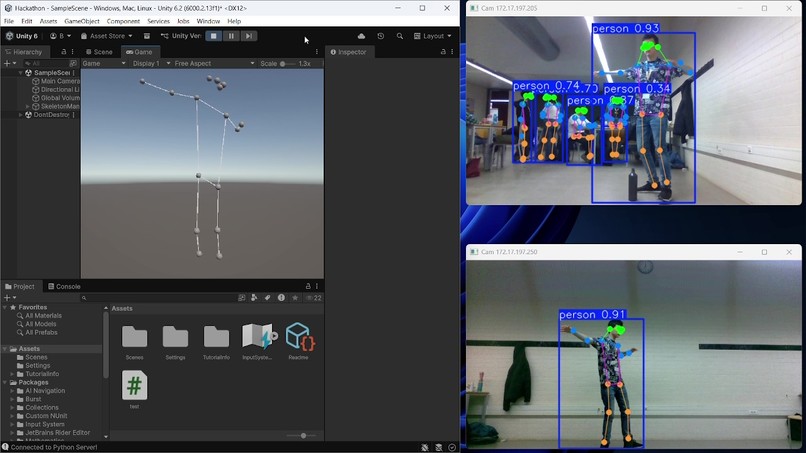
Task: Select the InputSystem actions asset icon
Action: click(259, 336)
